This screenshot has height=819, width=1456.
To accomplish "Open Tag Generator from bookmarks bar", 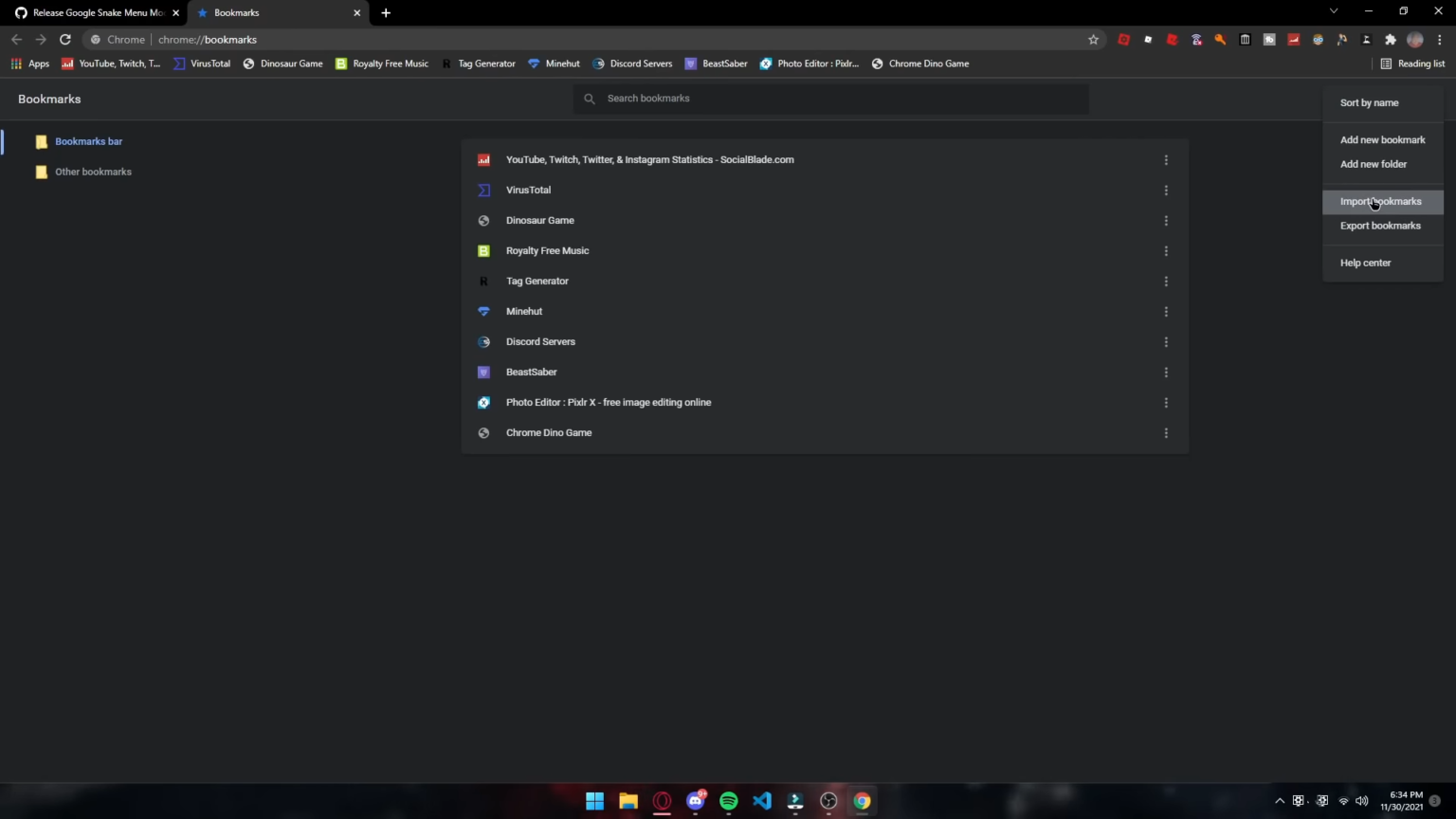I will (478, 64).
